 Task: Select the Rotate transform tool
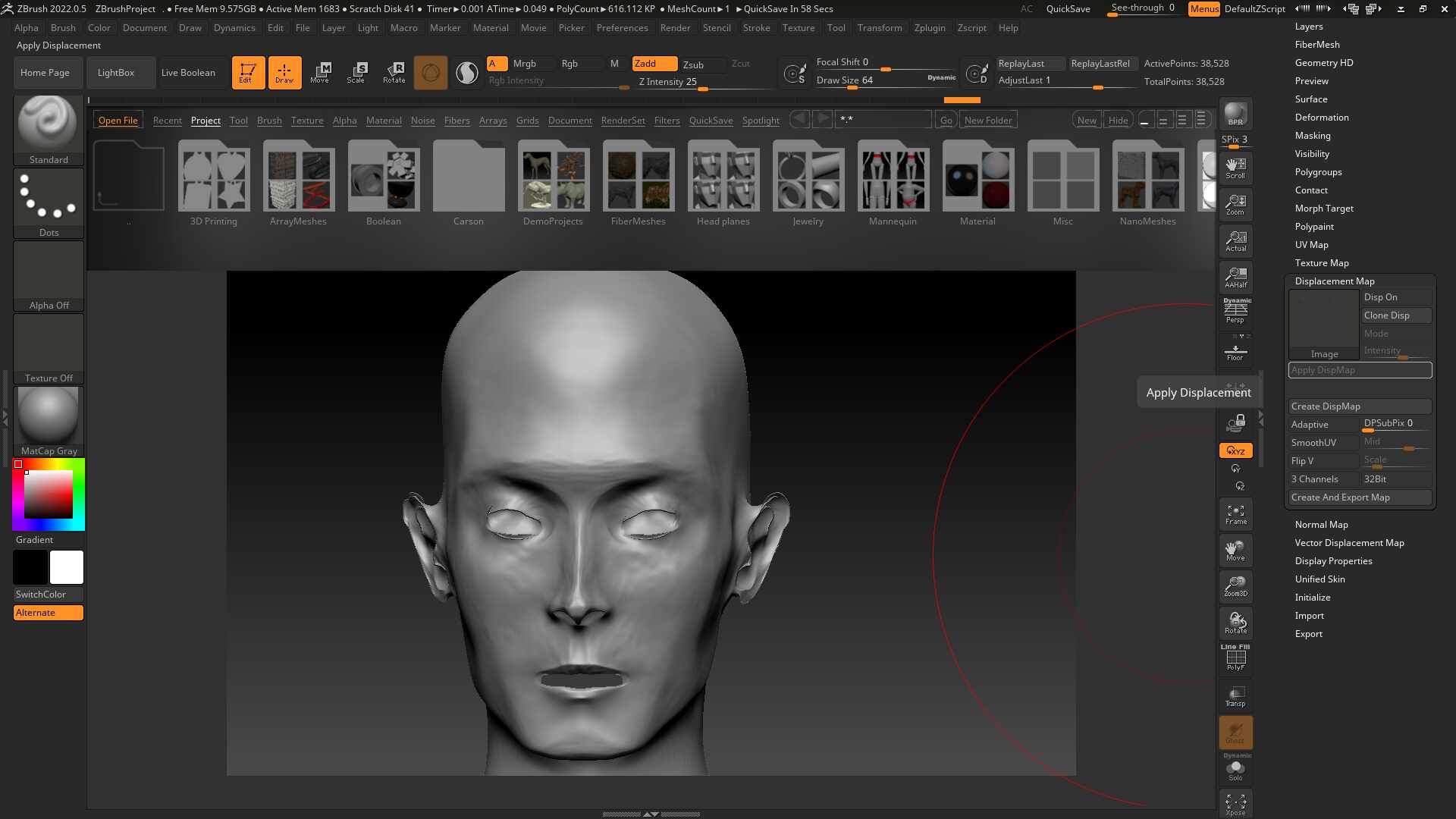pyautogui.click(x=394, y=72)
